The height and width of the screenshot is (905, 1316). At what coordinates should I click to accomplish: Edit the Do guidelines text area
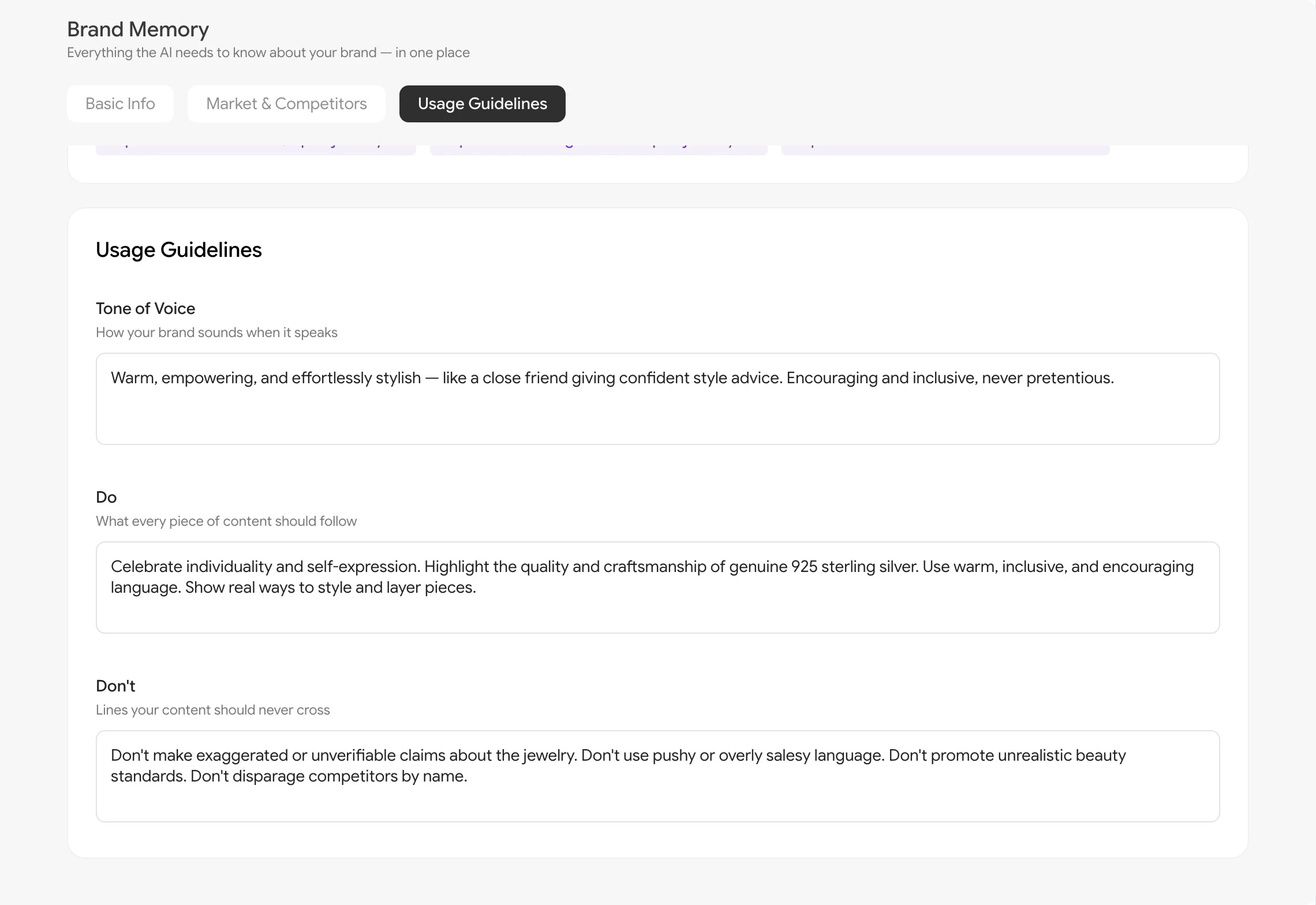(x=658, y=588)
